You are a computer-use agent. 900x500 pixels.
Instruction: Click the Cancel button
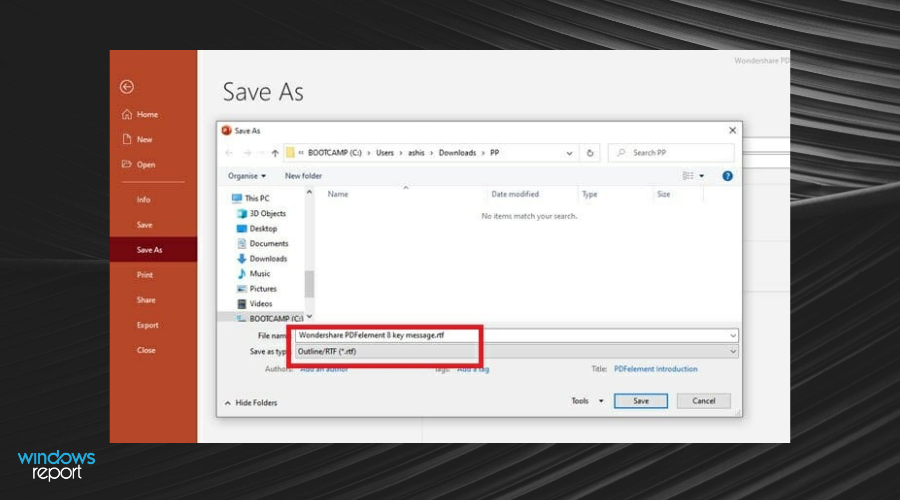(x=703, y=401)
